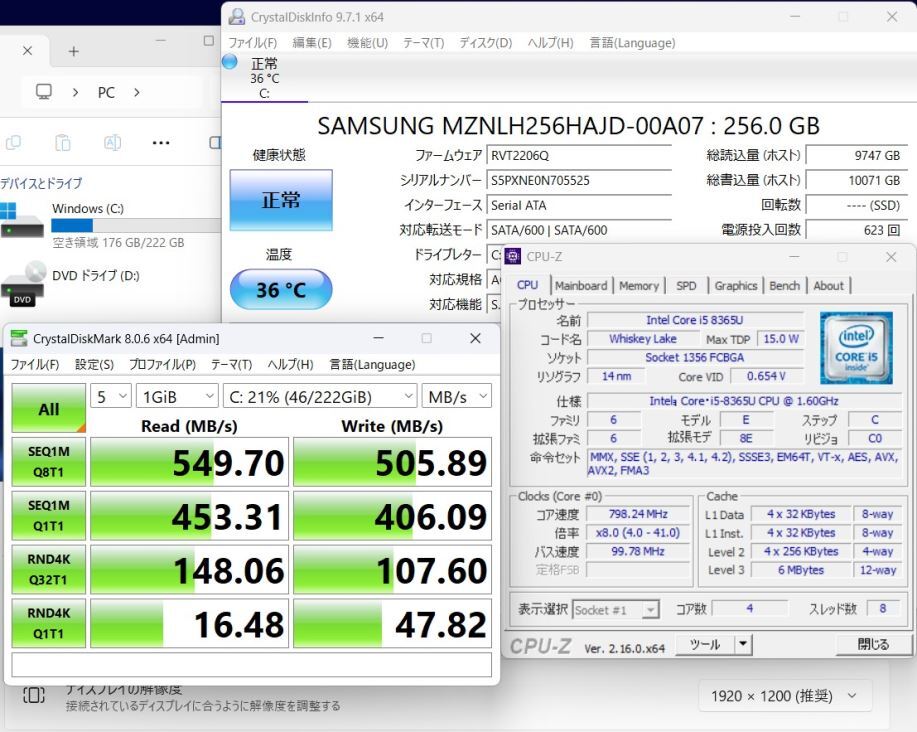Image resolution: width=917 pixels, height=732 pixels.
Task: Open the 1GiB test size dropdown
Action: (x=177, y=396)
